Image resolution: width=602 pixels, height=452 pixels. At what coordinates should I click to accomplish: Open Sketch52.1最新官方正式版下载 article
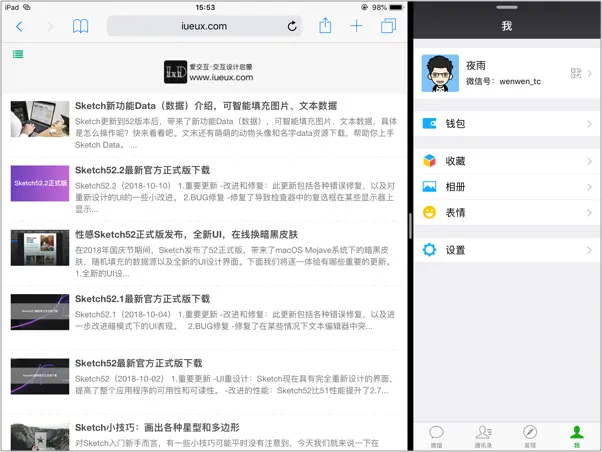142,299
